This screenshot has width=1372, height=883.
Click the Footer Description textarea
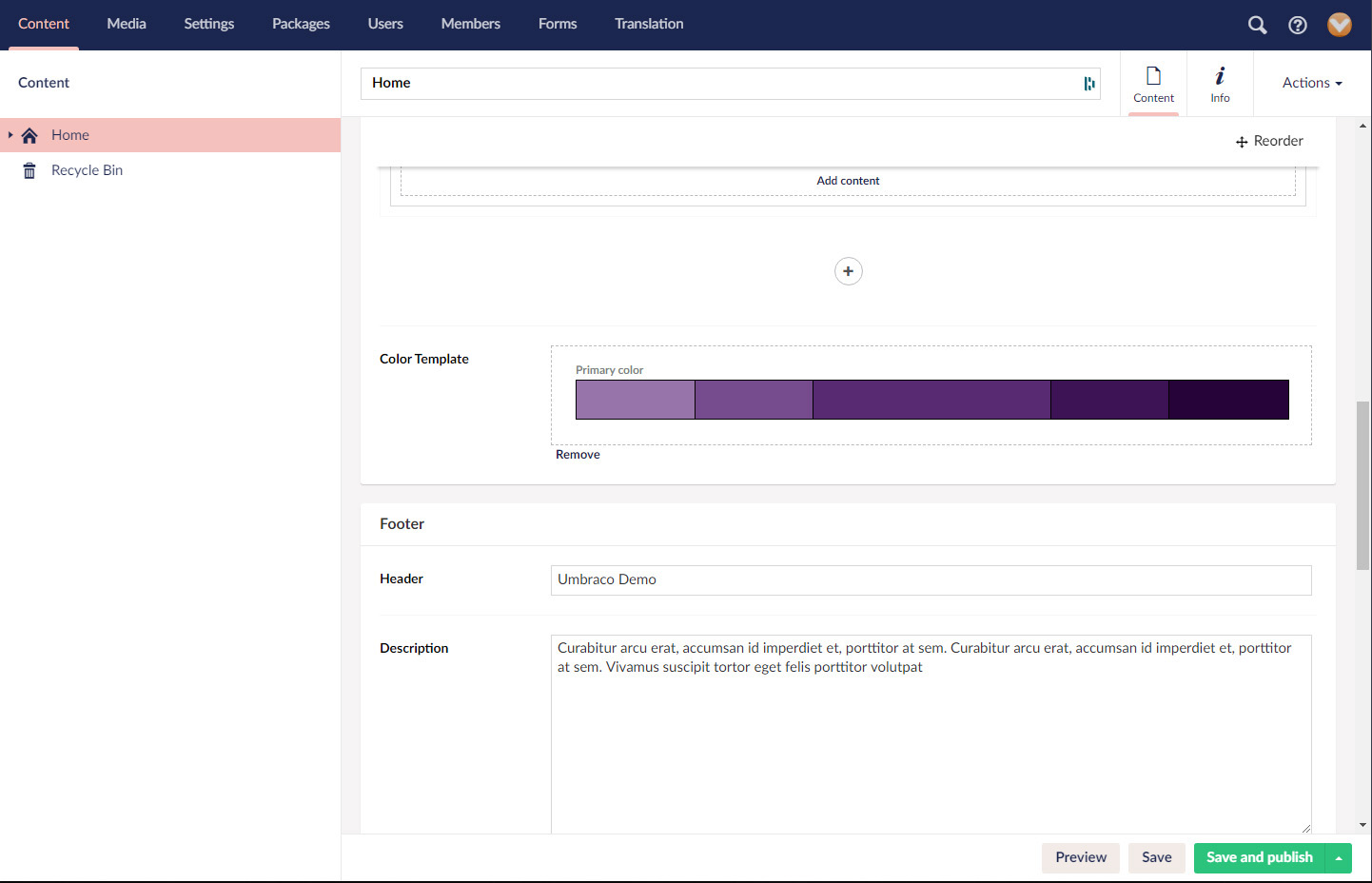[x=931, y=735]
